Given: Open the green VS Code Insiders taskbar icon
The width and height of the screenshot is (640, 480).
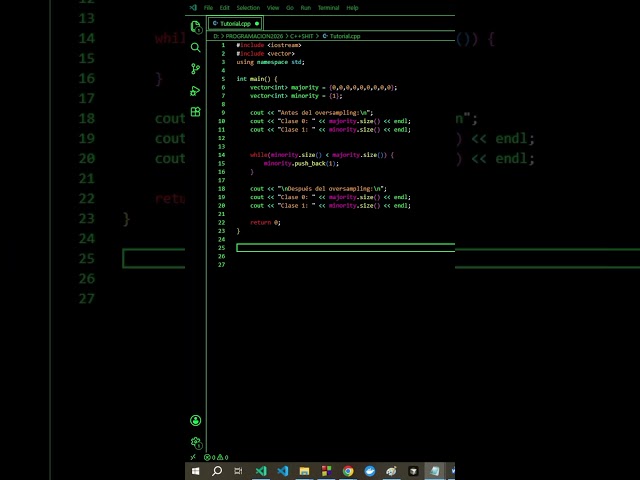Looking at the screenshot, I should coord(261,471).
